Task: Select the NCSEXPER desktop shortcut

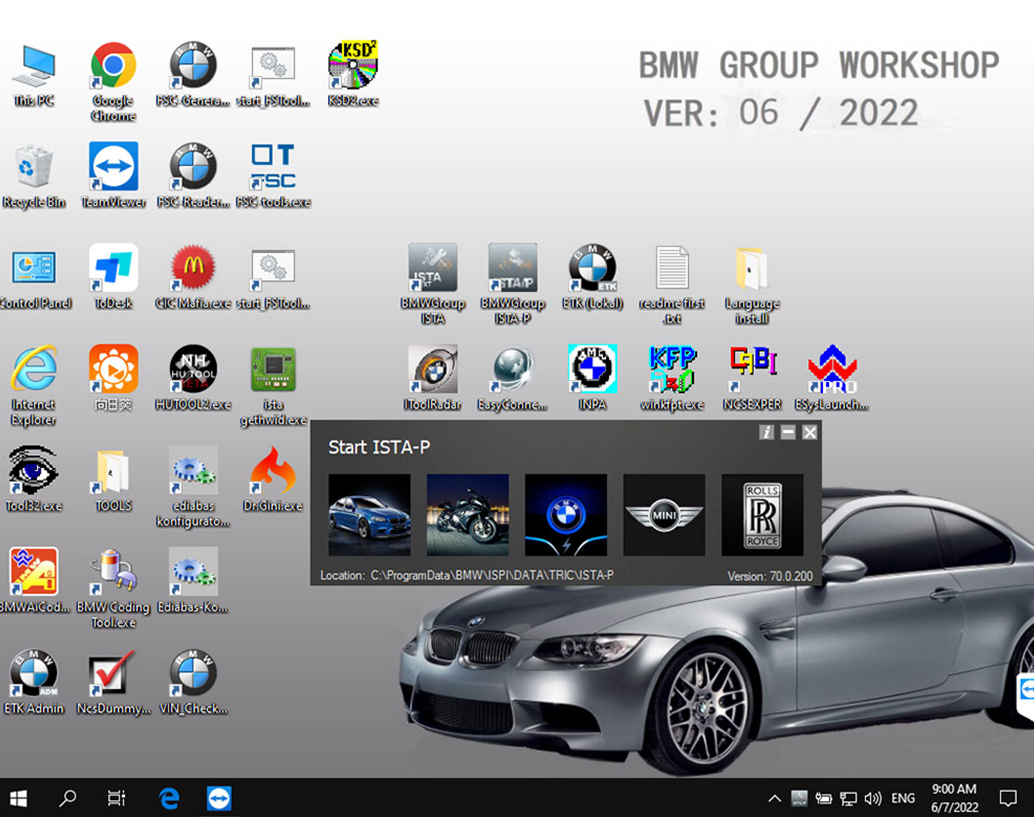Action: pos(752,378)
